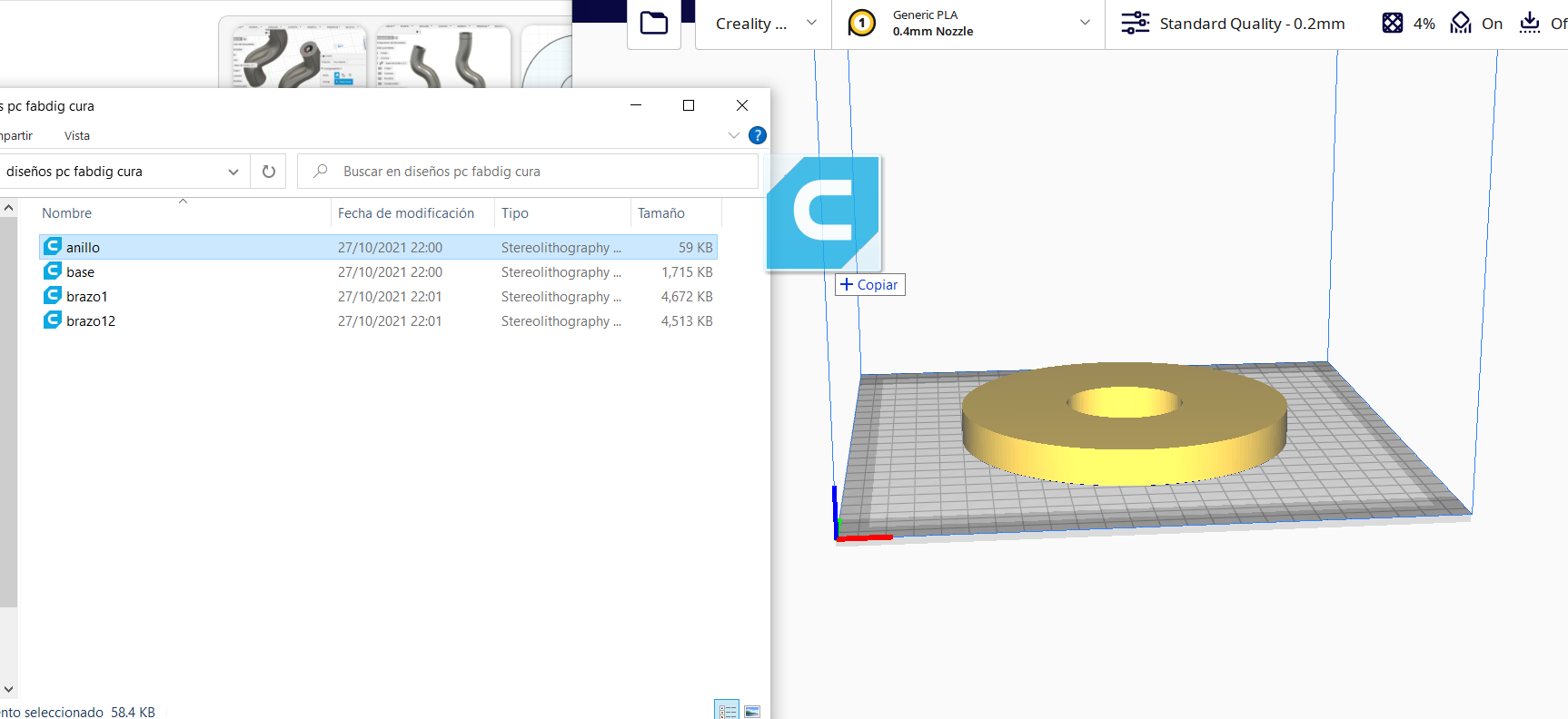This screenshot has width=1568, height=719.
Task: Click the Stereolithography type cell for base
Action: [561, 271]
